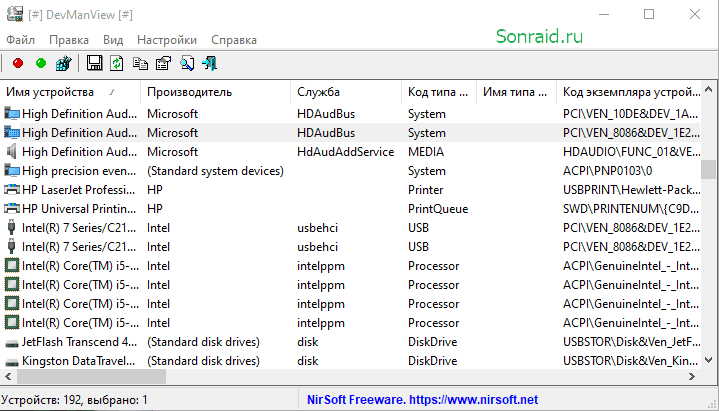Click the DevManView window title text

click(x=80, y=15)
